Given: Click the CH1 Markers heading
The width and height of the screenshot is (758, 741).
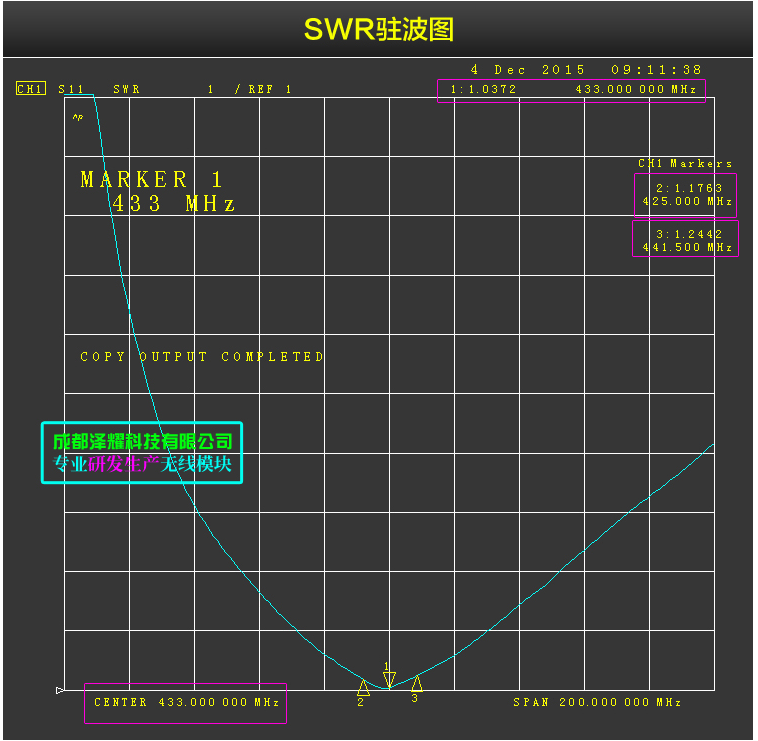Looking at the screenshot, I should pyautogui.click(x=685, y=164).
